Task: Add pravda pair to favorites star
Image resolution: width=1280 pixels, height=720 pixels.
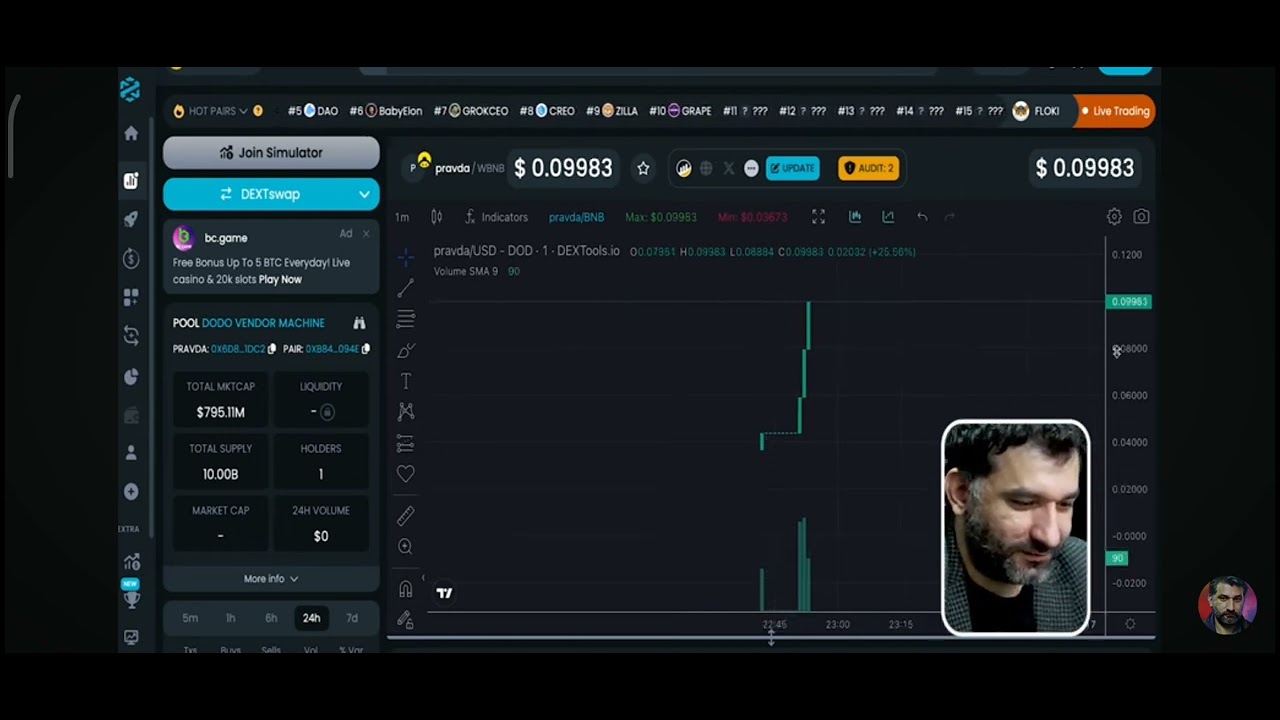Action: pos(643,169)
